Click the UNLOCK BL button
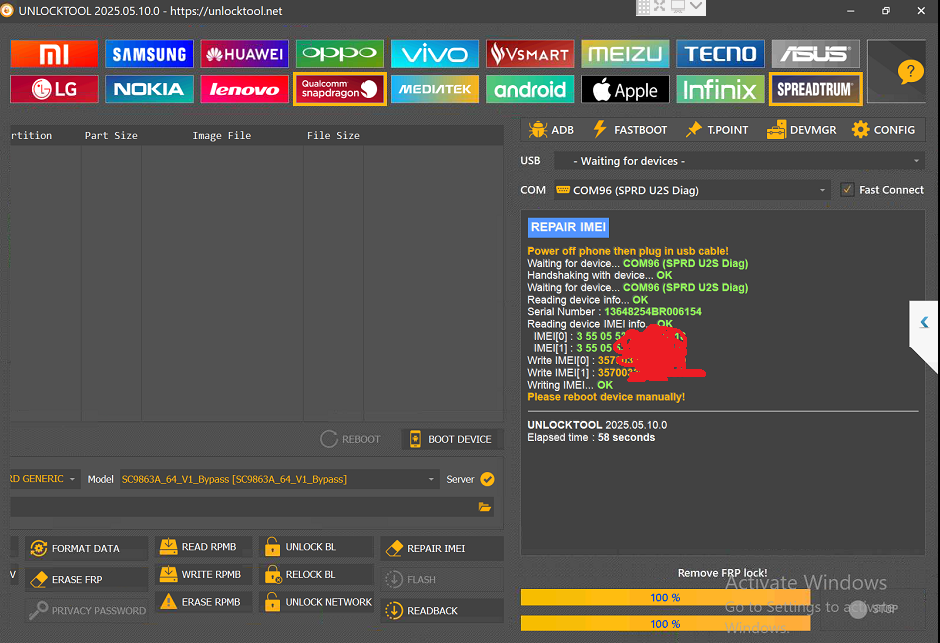Image resolution: width=940 pixels, height=643 pixels. [317, 547]
